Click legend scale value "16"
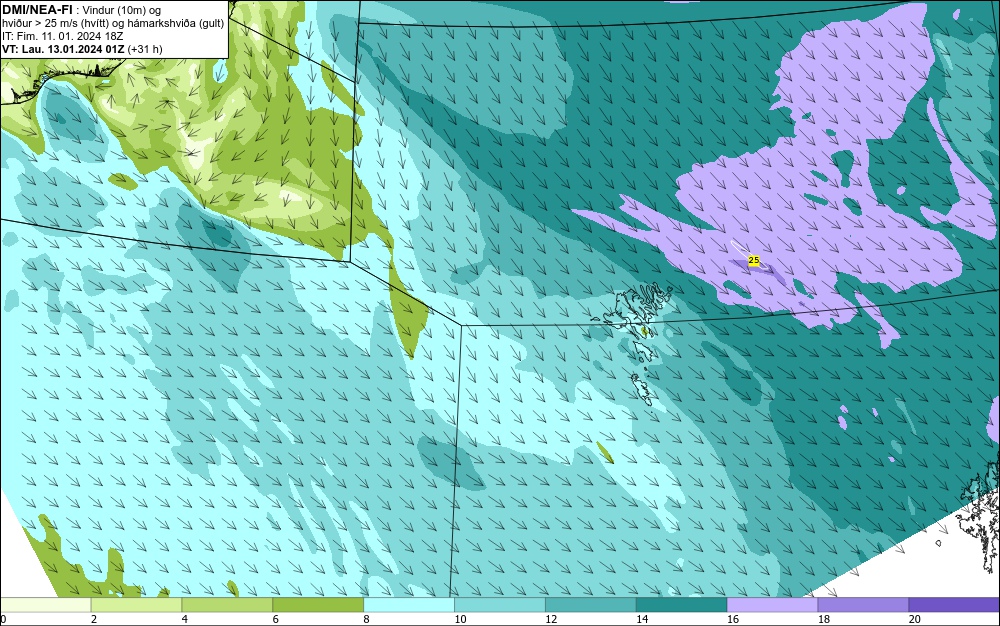This screenshot has height=626, width=1000. (x=733, y=619)
